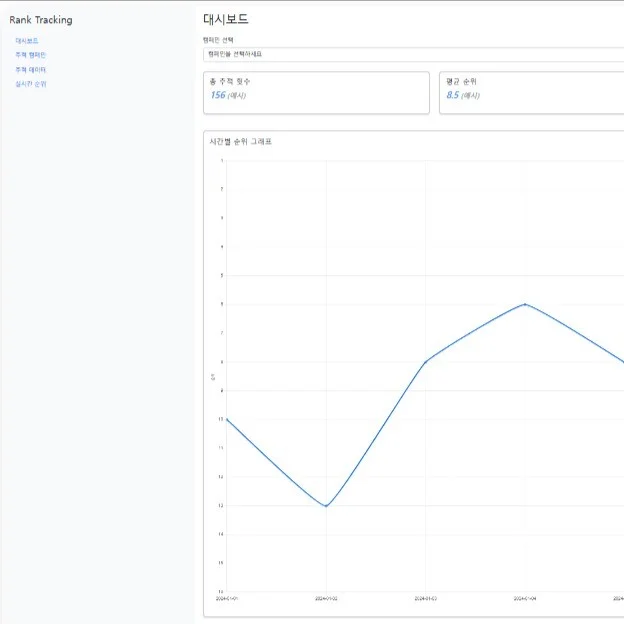Select the 총 추적 횟수 card title

(x=230, y=81)
